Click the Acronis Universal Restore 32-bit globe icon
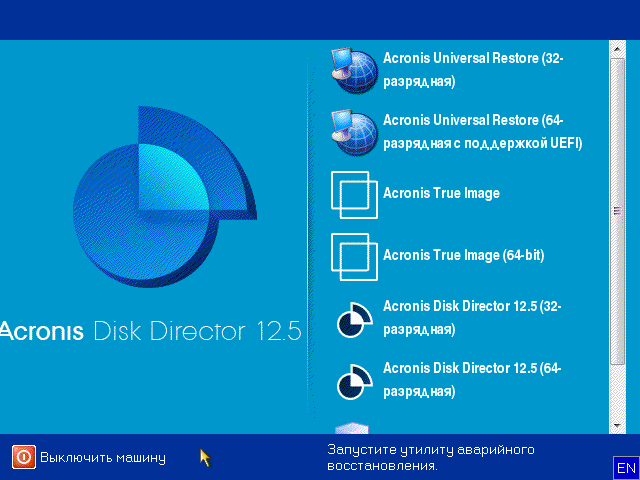 [353, 69]
